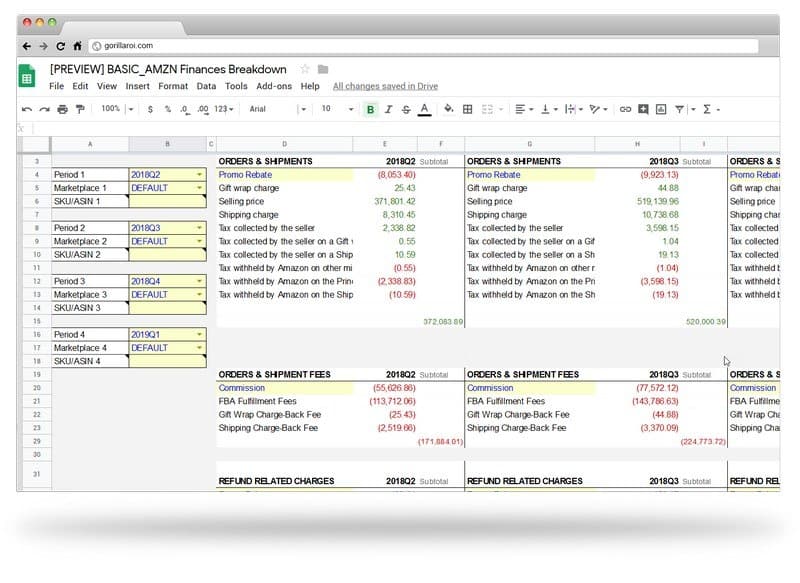Screen dimensions: 800x583
Task: Select the Paint format tool
Action: click(x=80, y=109)
